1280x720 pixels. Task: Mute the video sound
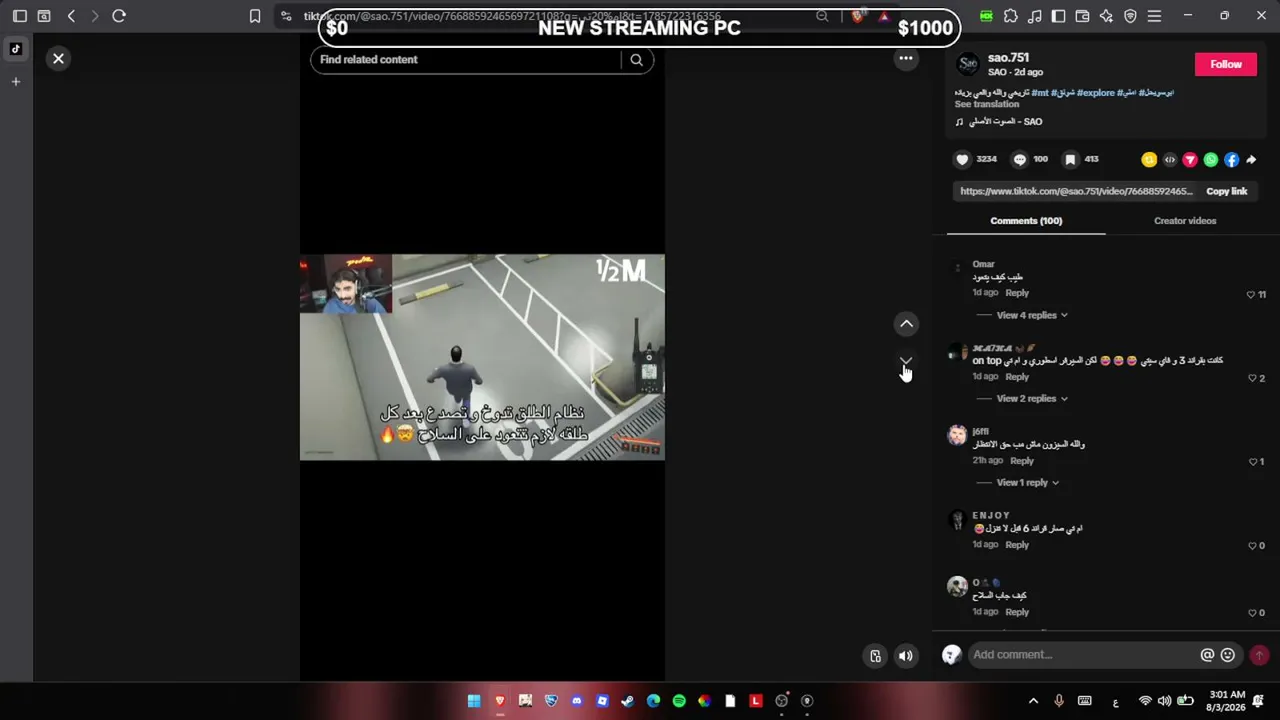905,656
